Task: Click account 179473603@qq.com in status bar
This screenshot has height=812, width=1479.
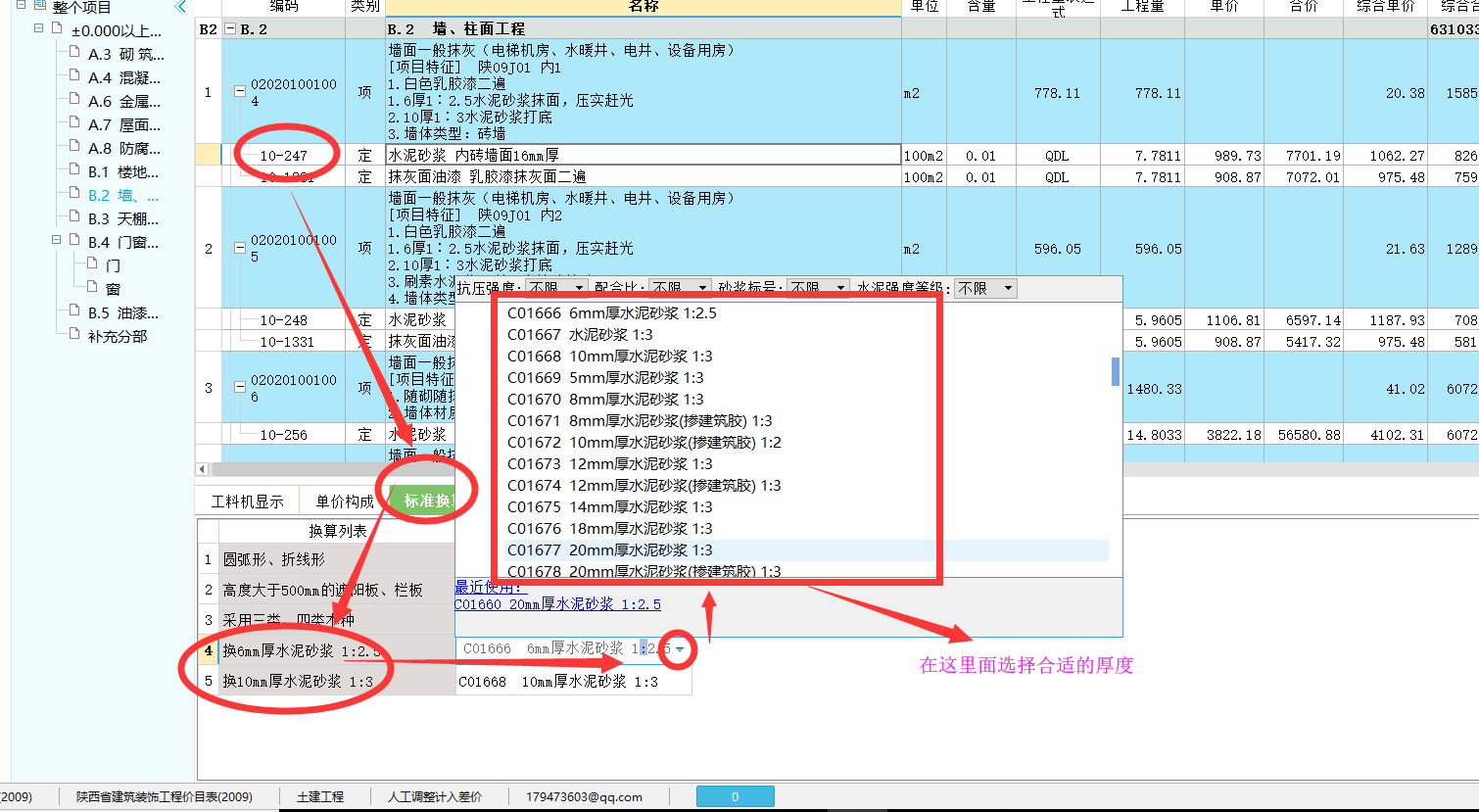Action: coord(584,797)
